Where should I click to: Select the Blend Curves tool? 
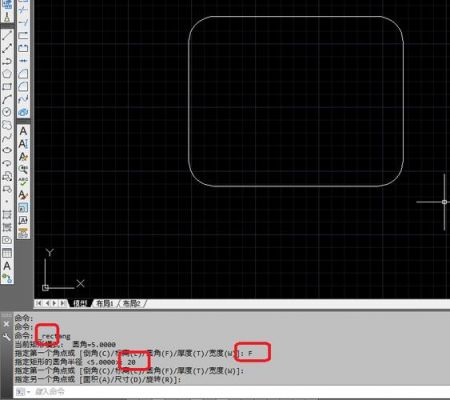coord(23,99)
